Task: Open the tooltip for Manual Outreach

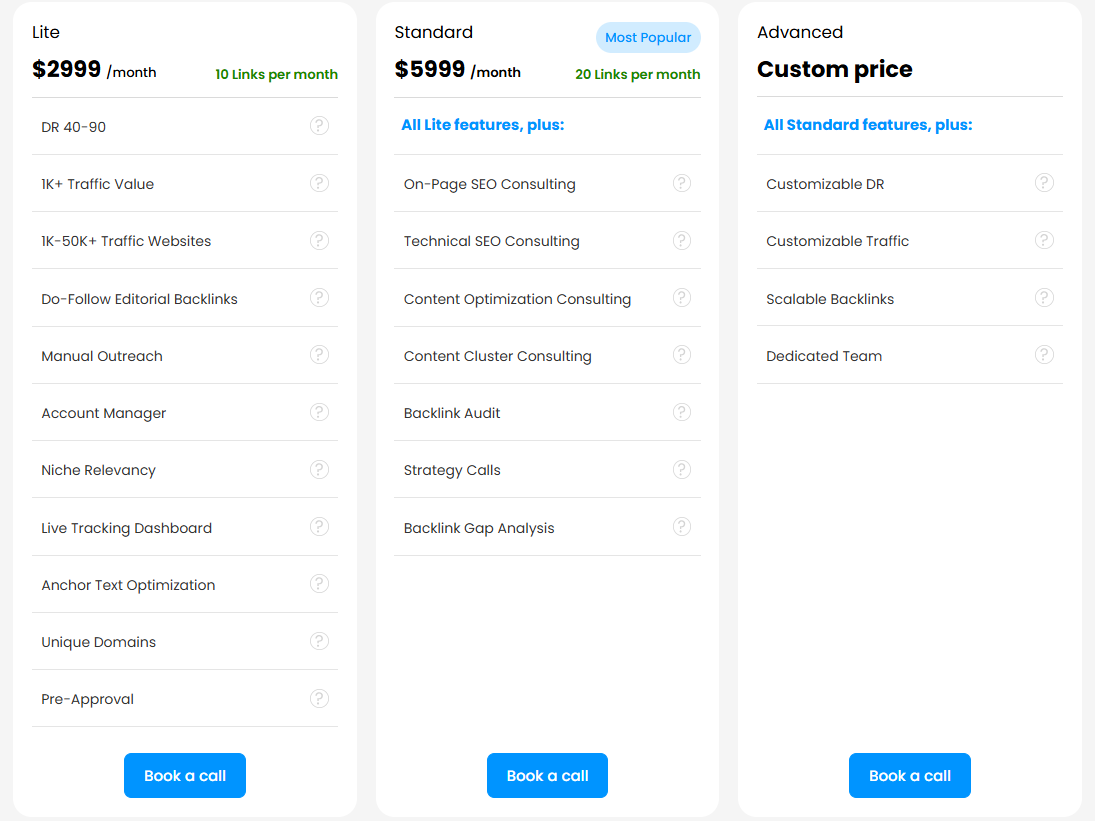Action: click(x=319, y=355)
